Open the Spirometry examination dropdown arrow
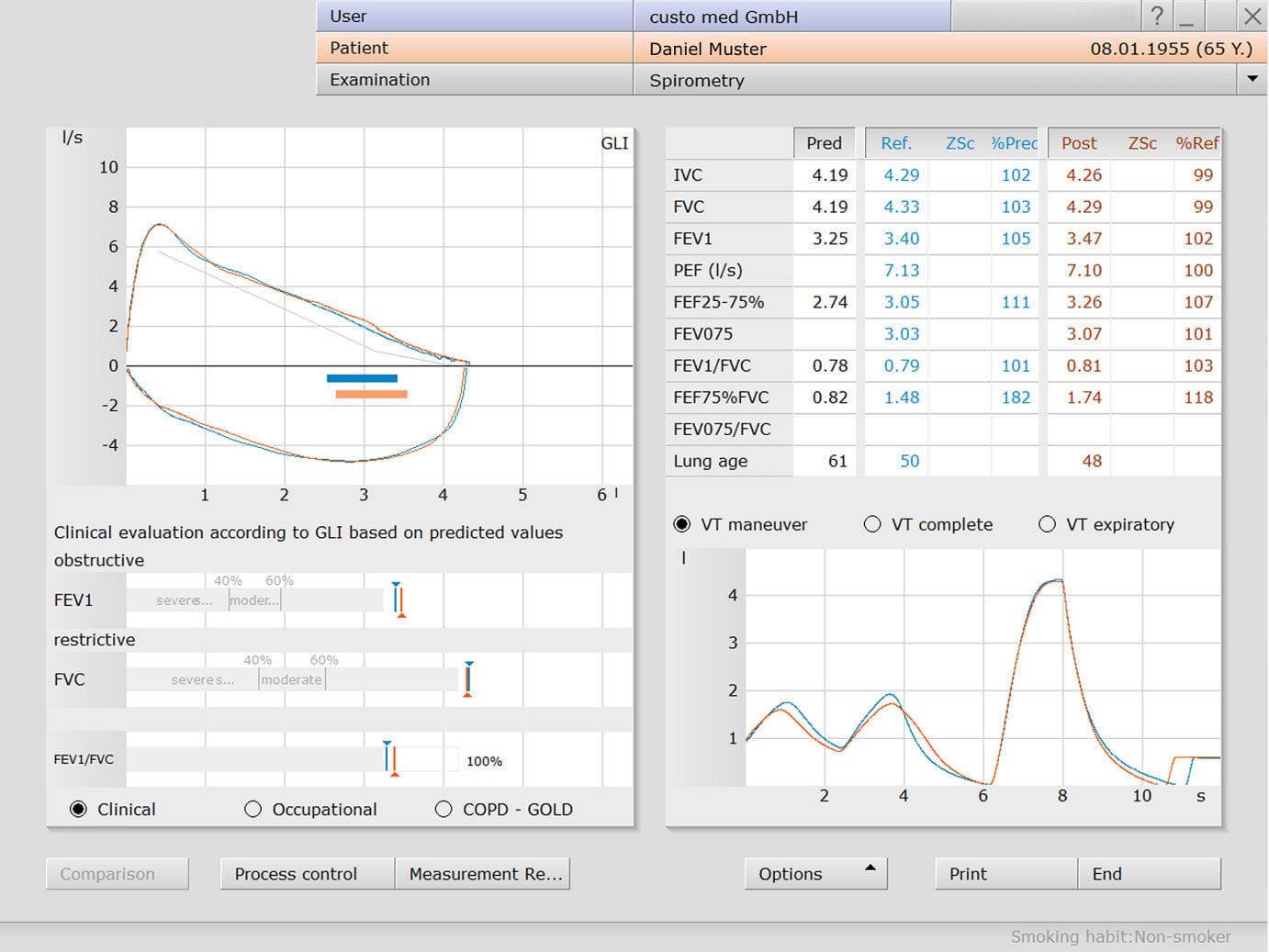The width and height of the screenshot is (1269, 952). pos(1252,80)
